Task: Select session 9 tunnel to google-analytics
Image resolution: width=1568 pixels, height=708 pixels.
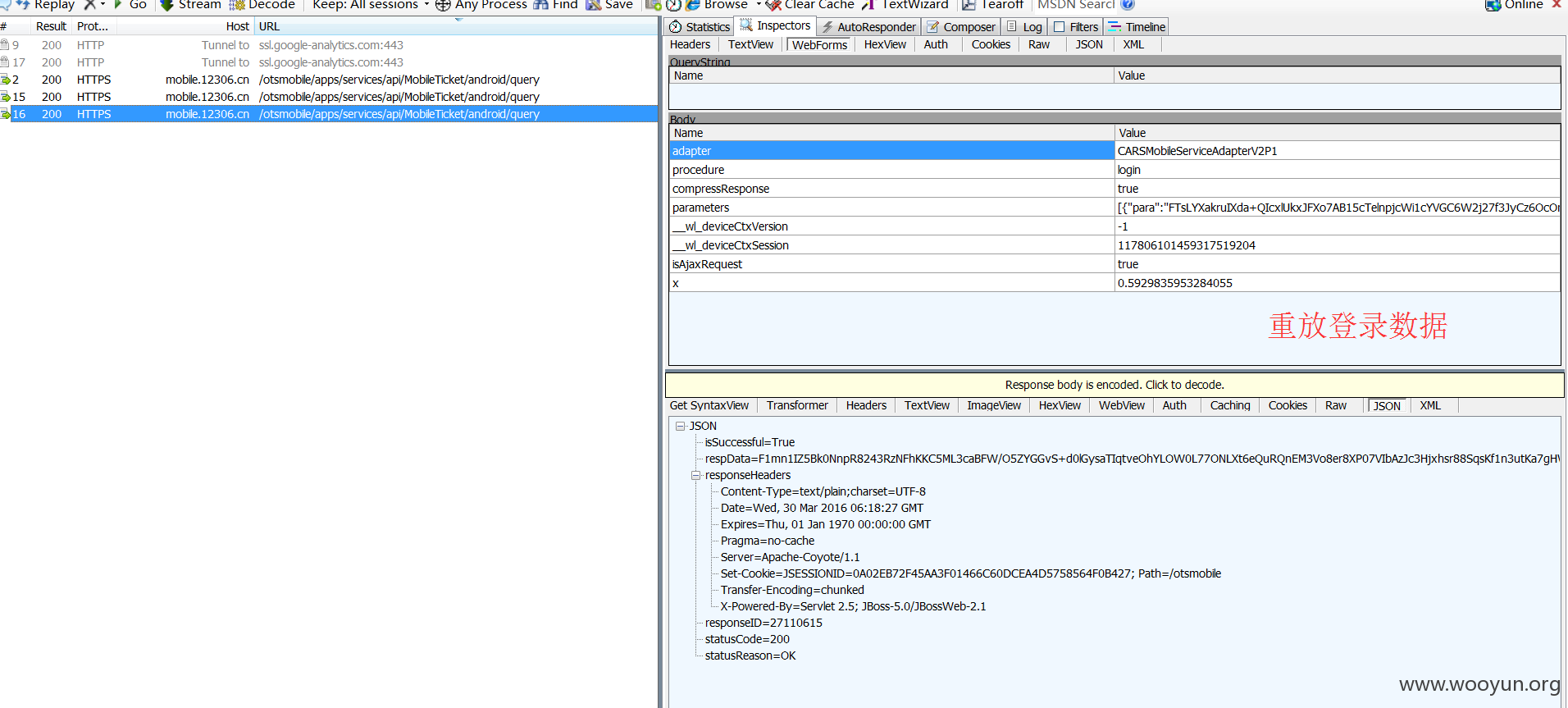Action: 329,45
